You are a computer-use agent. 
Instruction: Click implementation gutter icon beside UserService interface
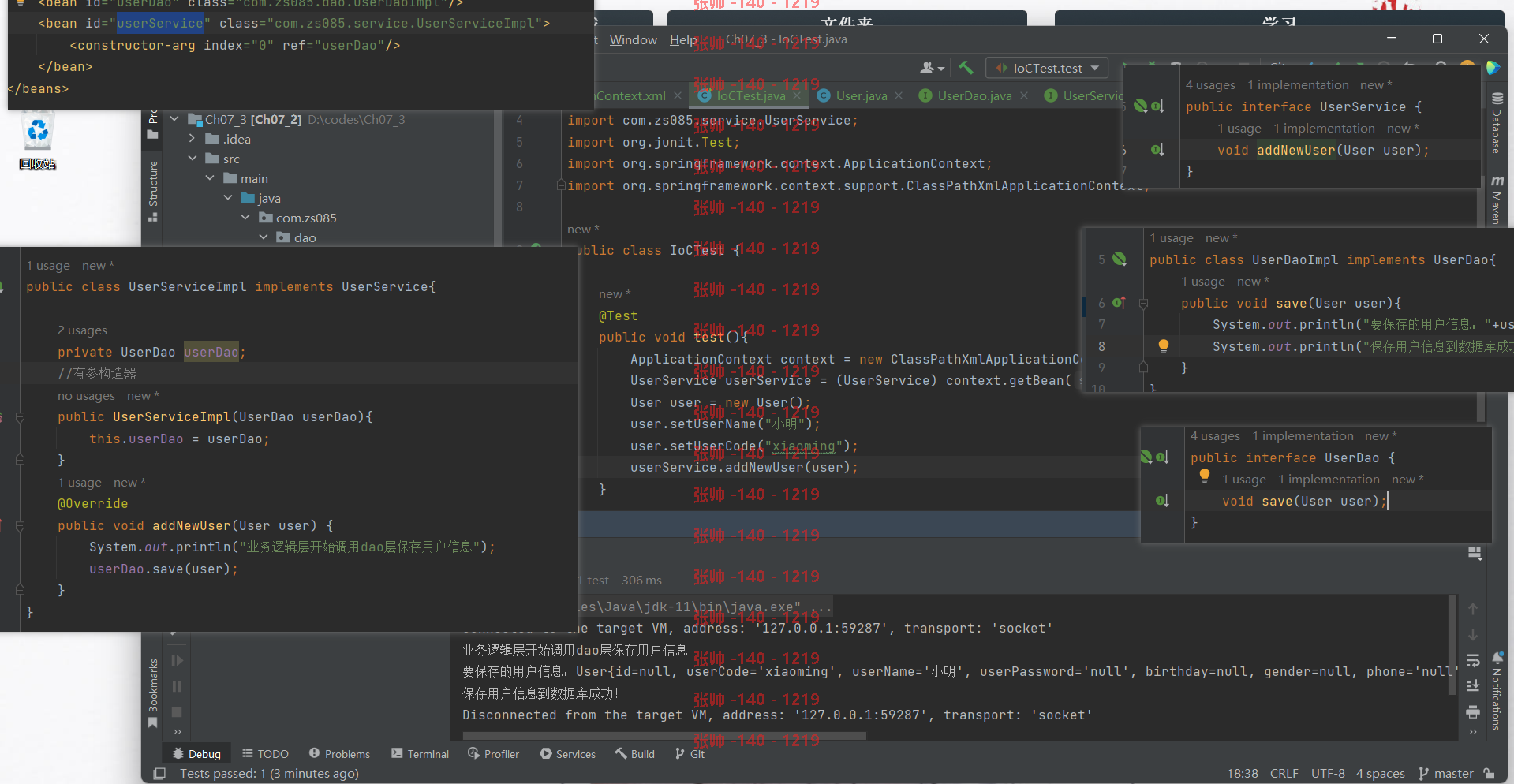(1157, 106)
